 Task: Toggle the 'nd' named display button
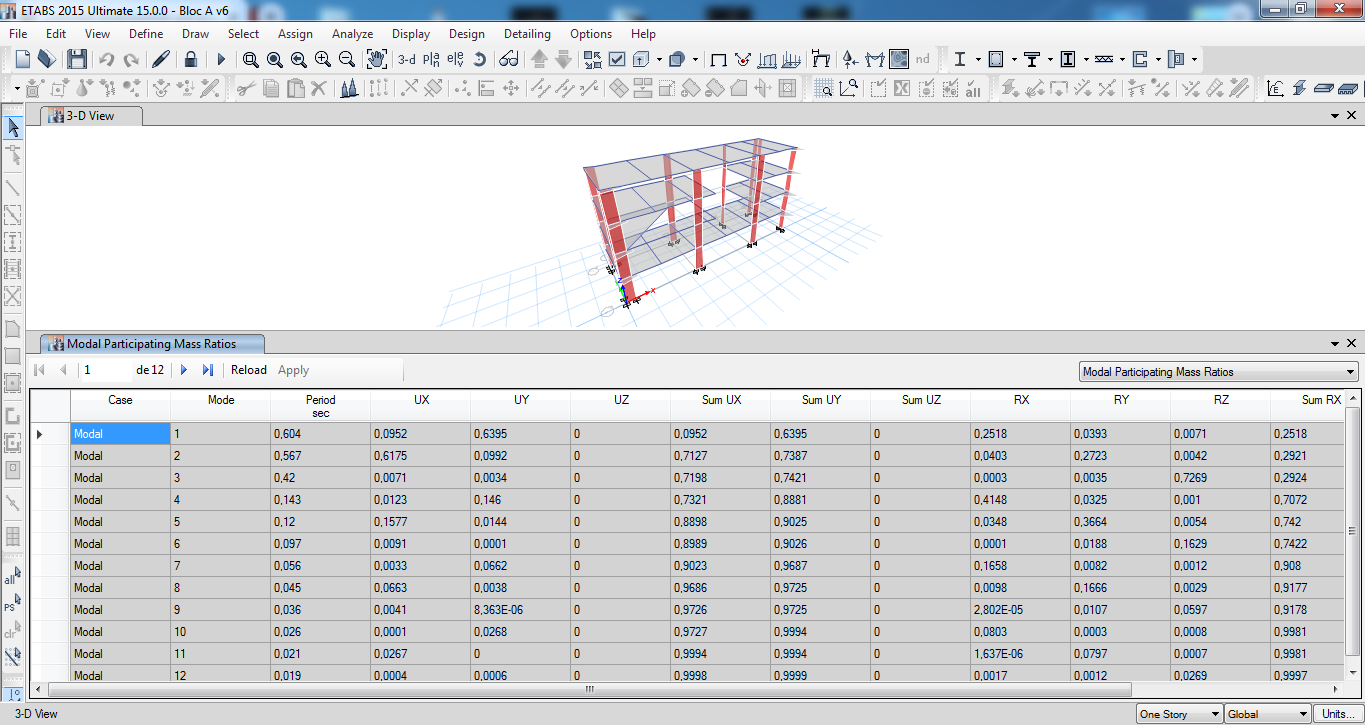tap(923, 59)
